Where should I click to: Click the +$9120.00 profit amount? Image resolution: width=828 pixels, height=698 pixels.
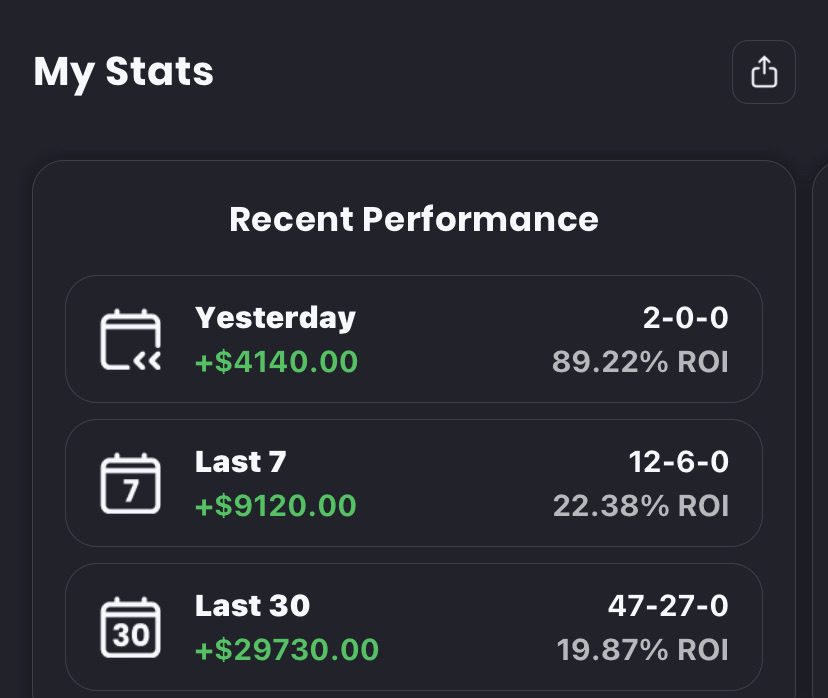coord(276,505)
